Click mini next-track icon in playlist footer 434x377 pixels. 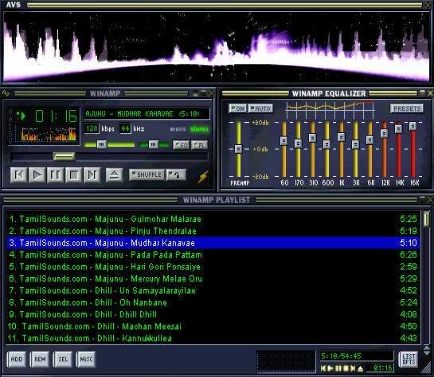click(x=353, y=368)
